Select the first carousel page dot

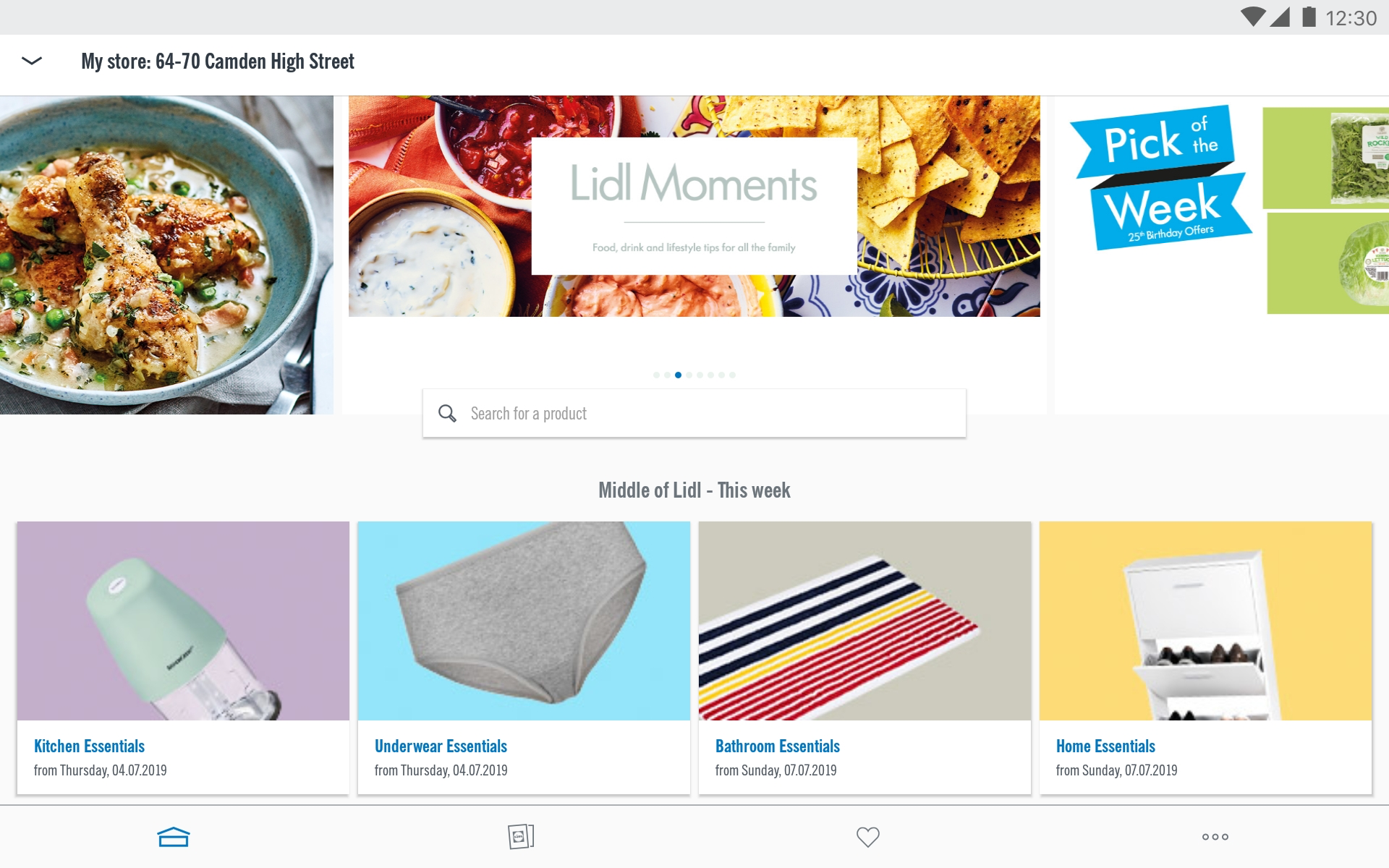657,375
